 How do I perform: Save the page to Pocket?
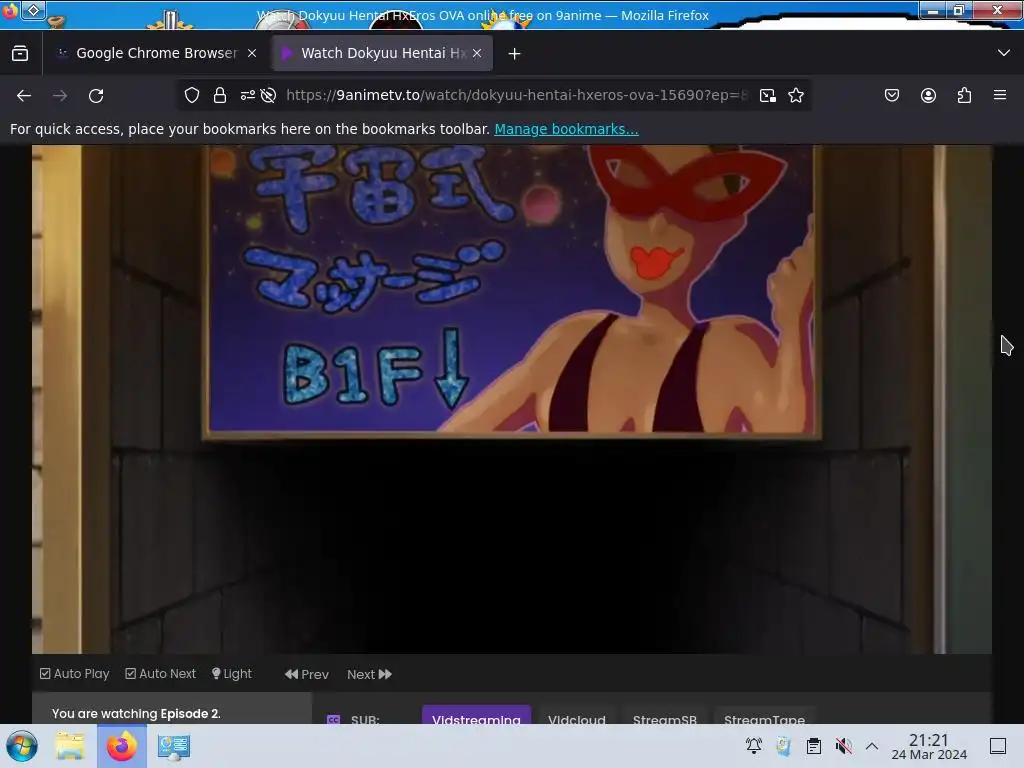tap(891, 95)
